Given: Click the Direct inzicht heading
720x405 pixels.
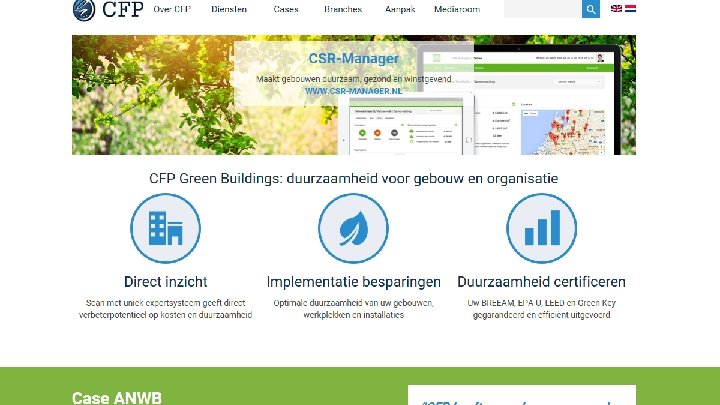Looking at the screenshot, I should 165,281.
